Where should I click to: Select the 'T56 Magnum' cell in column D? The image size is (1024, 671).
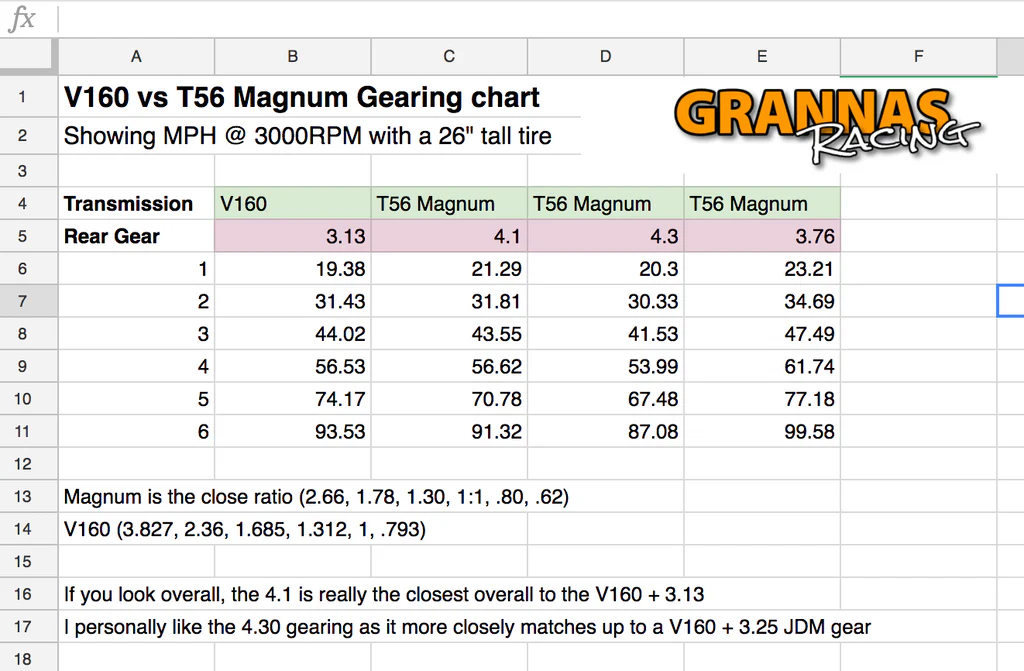(605, 203)
